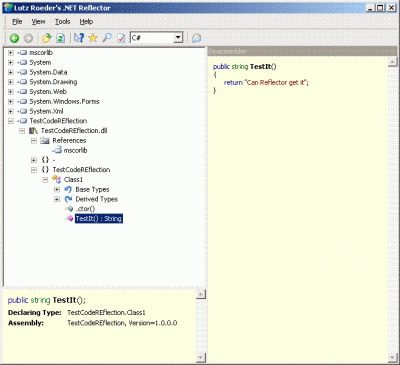Click the .ctor() method icon
400x365 pixels.
point(69,209)
